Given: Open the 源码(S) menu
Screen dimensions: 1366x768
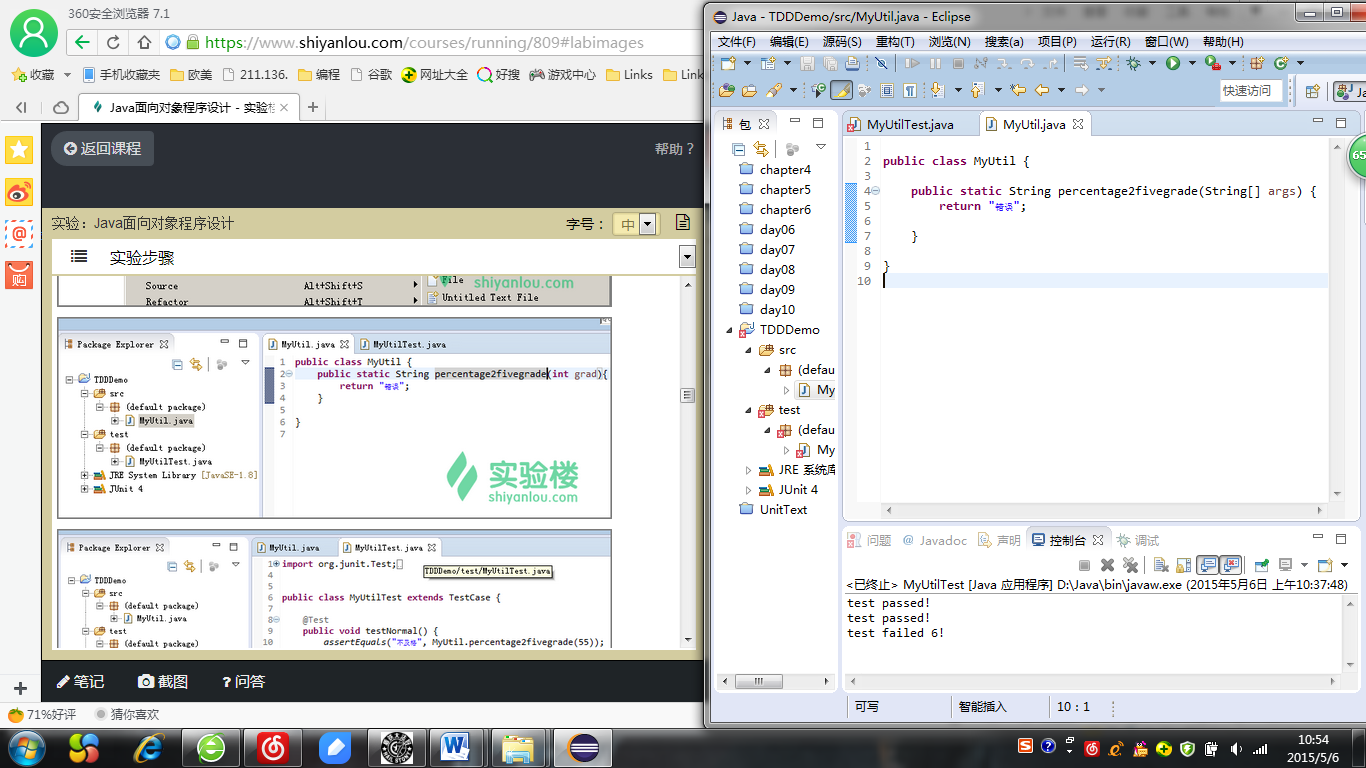Looking at the screenshot, I should click(842, 41).
